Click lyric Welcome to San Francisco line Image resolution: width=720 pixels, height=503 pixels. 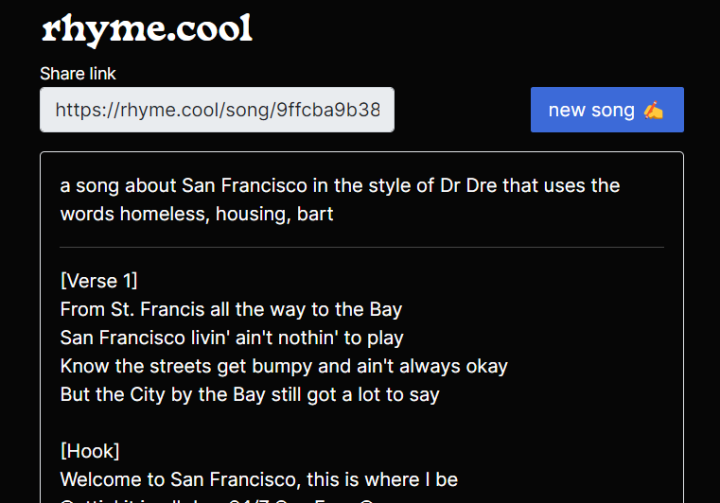[259, 480]
